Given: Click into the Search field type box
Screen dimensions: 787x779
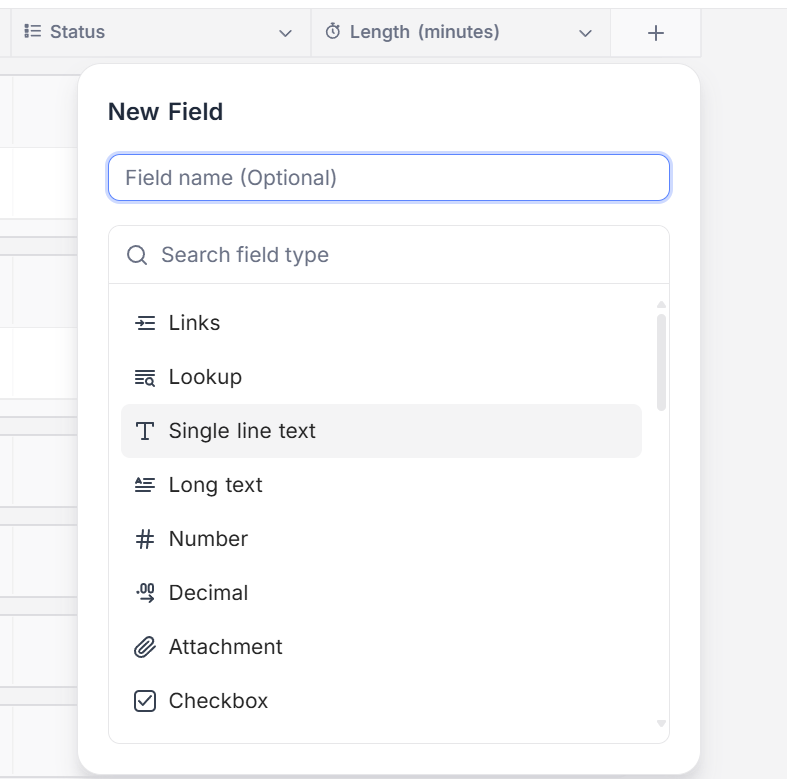Looking at the screenshot, I should pyautogui.click(x=400, y=255).
